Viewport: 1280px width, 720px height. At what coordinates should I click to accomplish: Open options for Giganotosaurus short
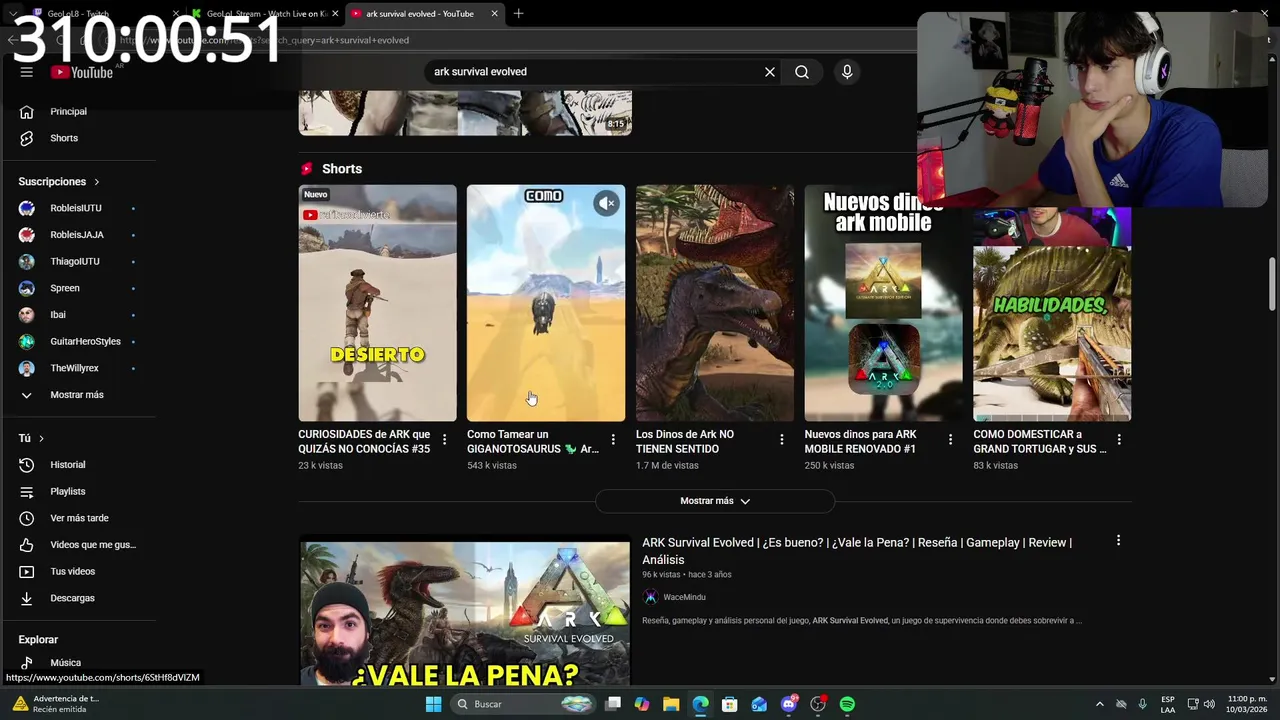pyautogui.click(x=613, y=440)
